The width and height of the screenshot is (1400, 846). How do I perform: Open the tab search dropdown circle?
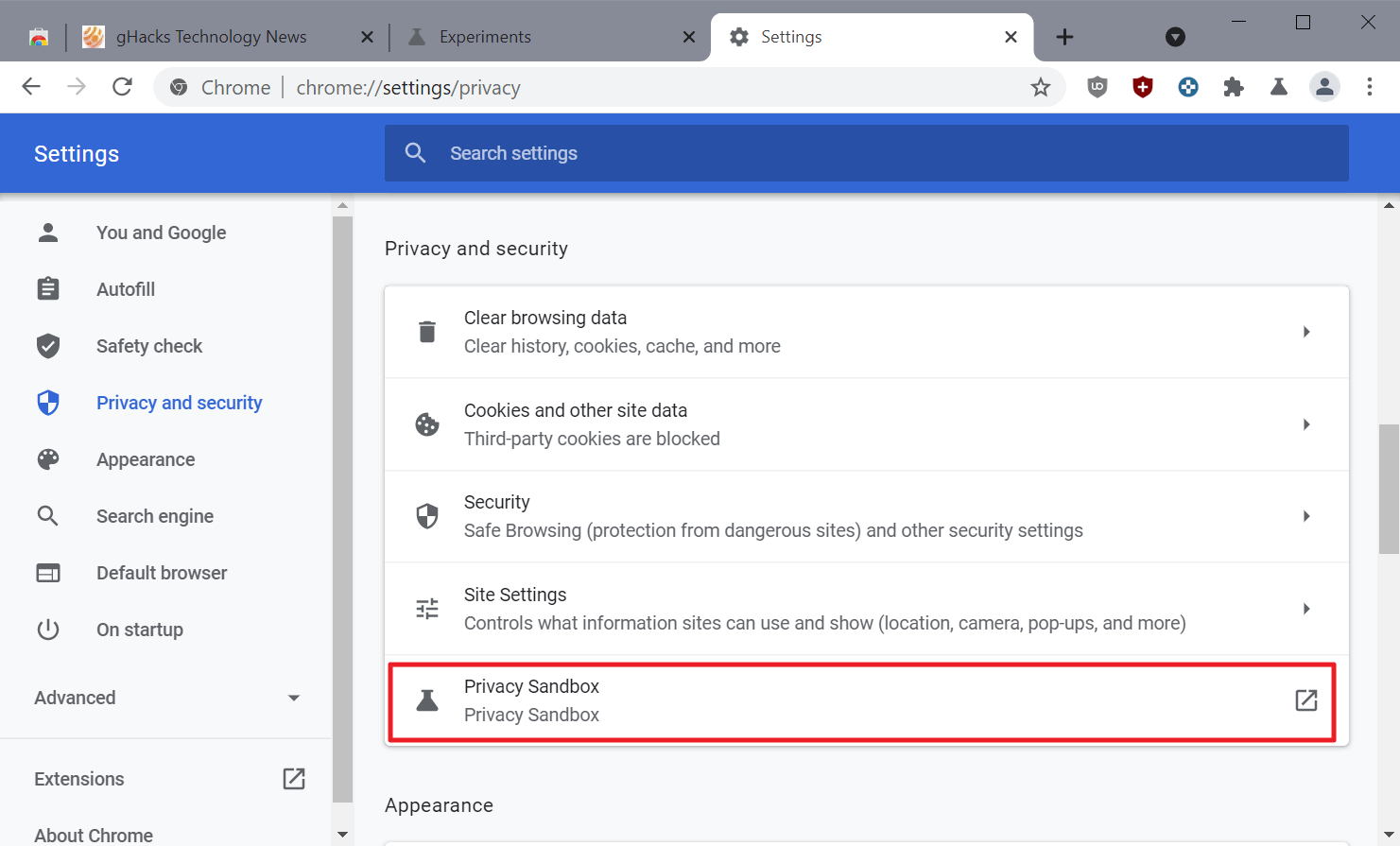point(1175,37)
